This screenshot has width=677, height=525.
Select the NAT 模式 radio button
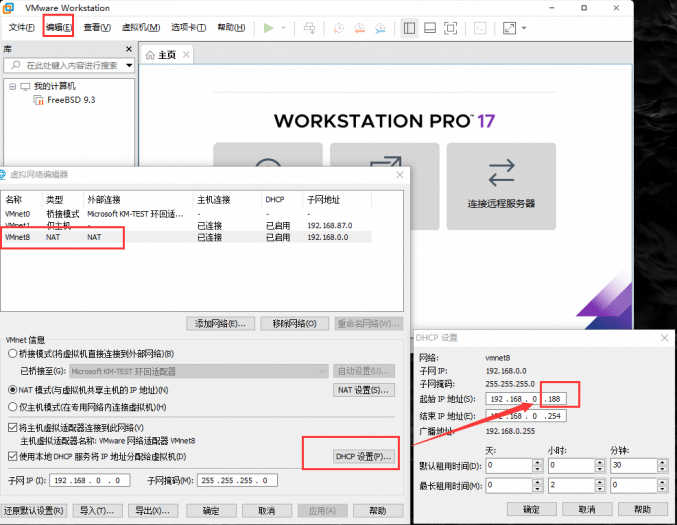(13, 389)
